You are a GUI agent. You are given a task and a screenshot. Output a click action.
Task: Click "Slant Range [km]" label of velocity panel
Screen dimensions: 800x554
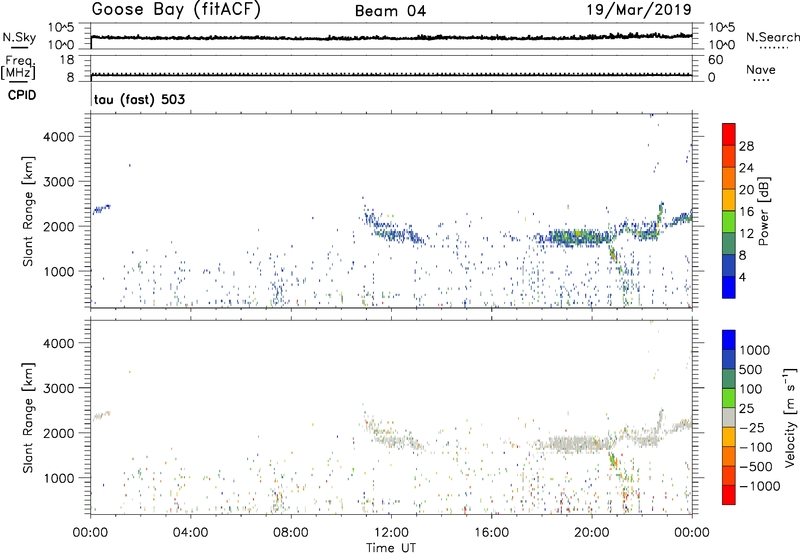[x=28, y=417]
